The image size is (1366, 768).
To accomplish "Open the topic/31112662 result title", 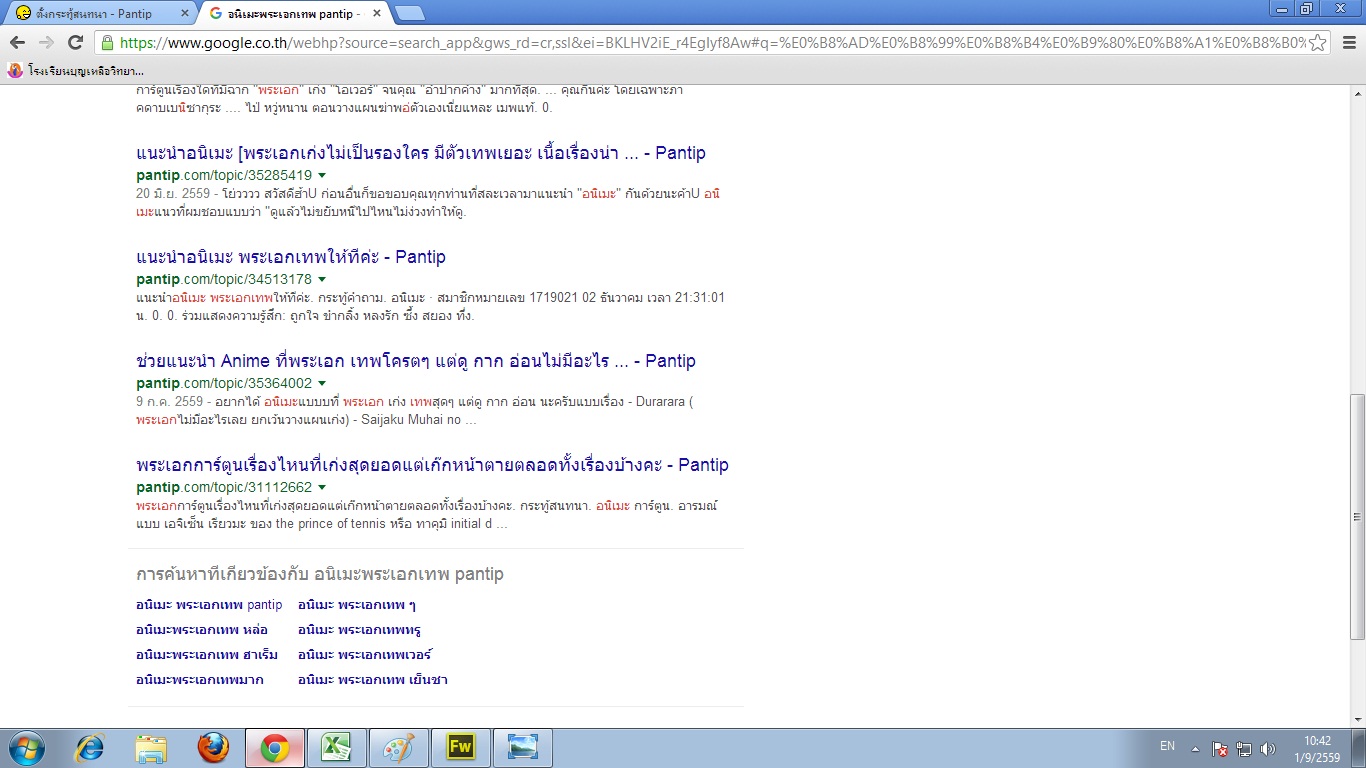I will [432, 465].
